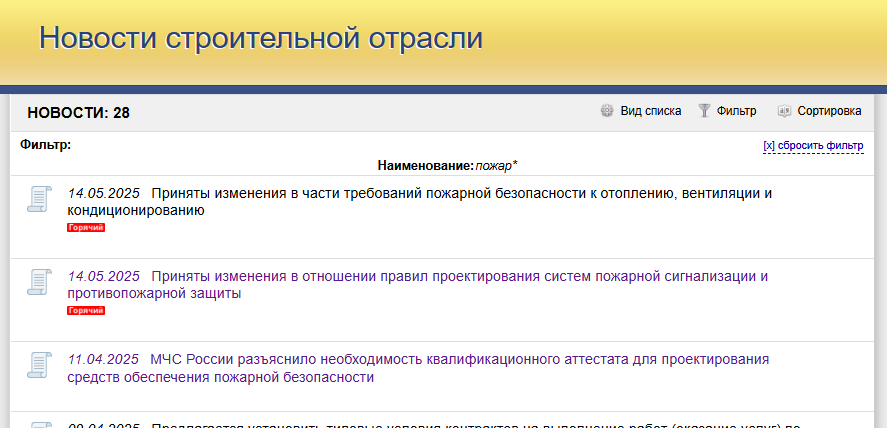This screenshot has height=428, width=887.
Task: Reset filter via [x] сбросить фильтр link
Action: [813, 146]
